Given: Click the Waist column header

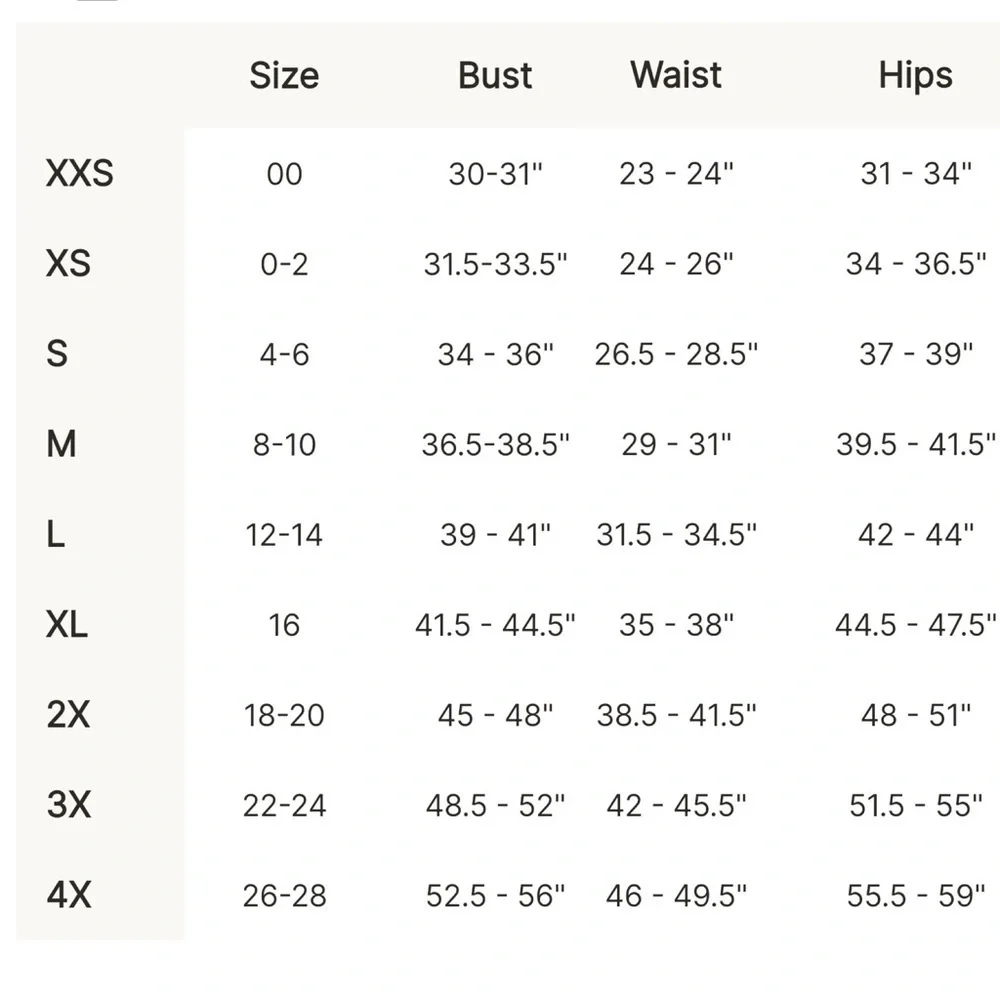Looking at the screenshot, I should coord(676,76).
